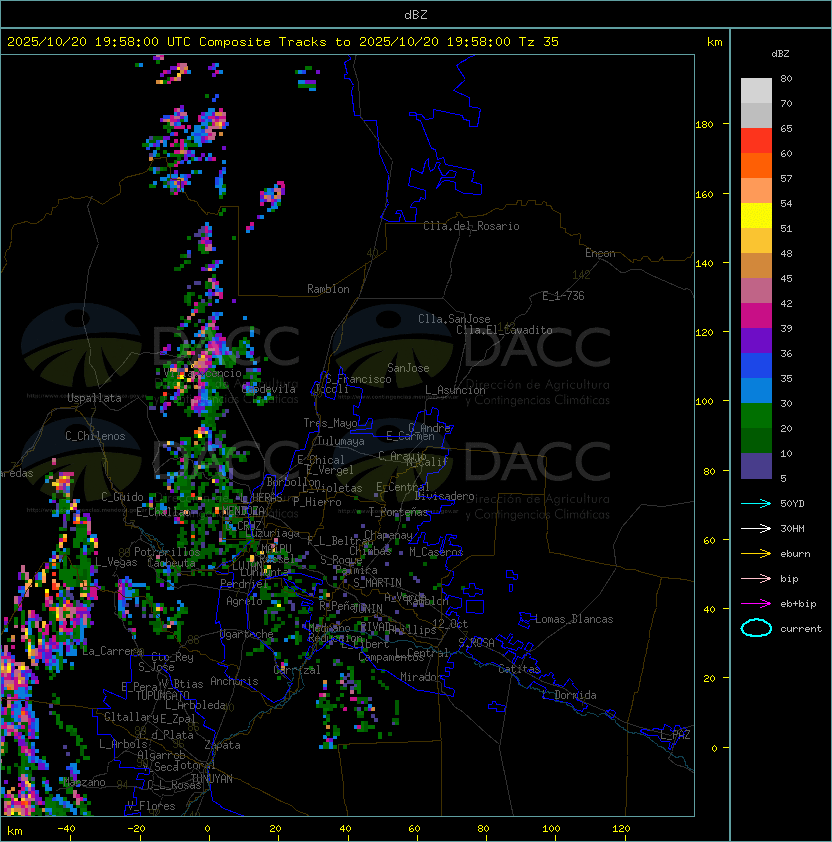Click the 'Ramblon' label near the top
This screenshot has height=842, width=832.
coord(328,289)
